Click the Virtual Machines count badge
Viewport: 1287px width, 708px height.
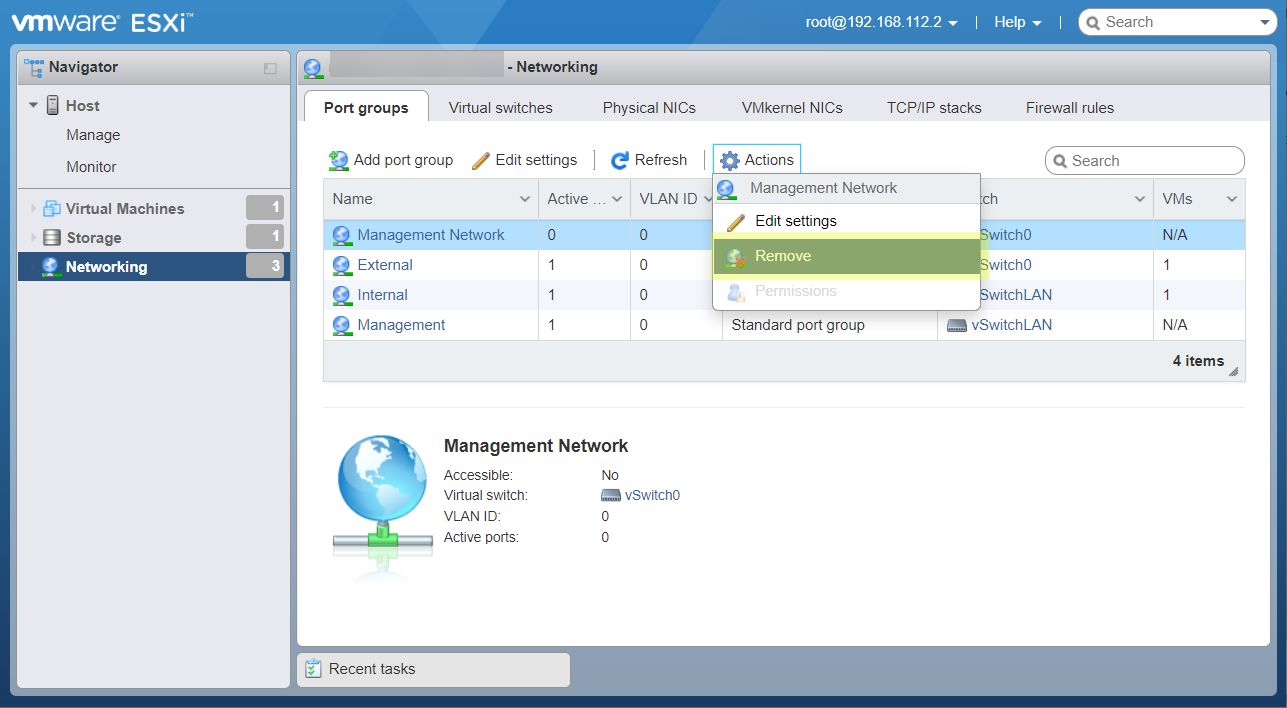[265, 208]
